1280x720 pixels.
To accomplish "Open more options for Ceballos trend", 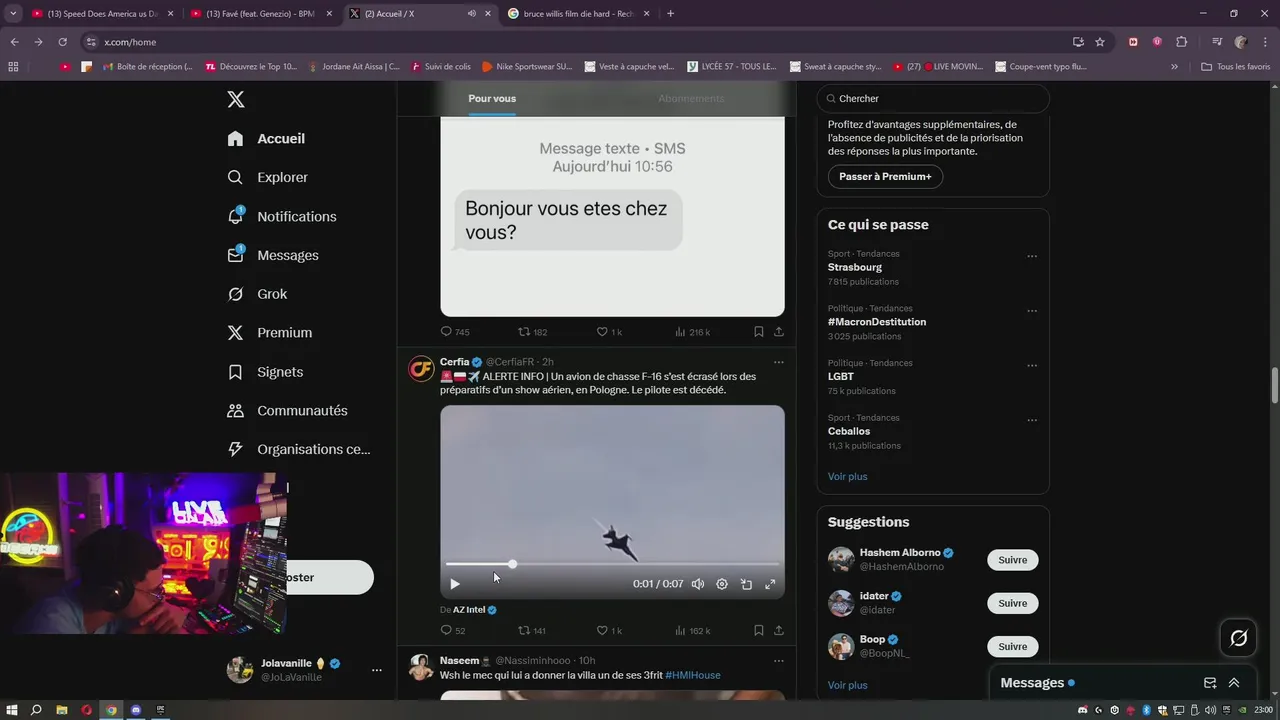I will [1032, 420].
